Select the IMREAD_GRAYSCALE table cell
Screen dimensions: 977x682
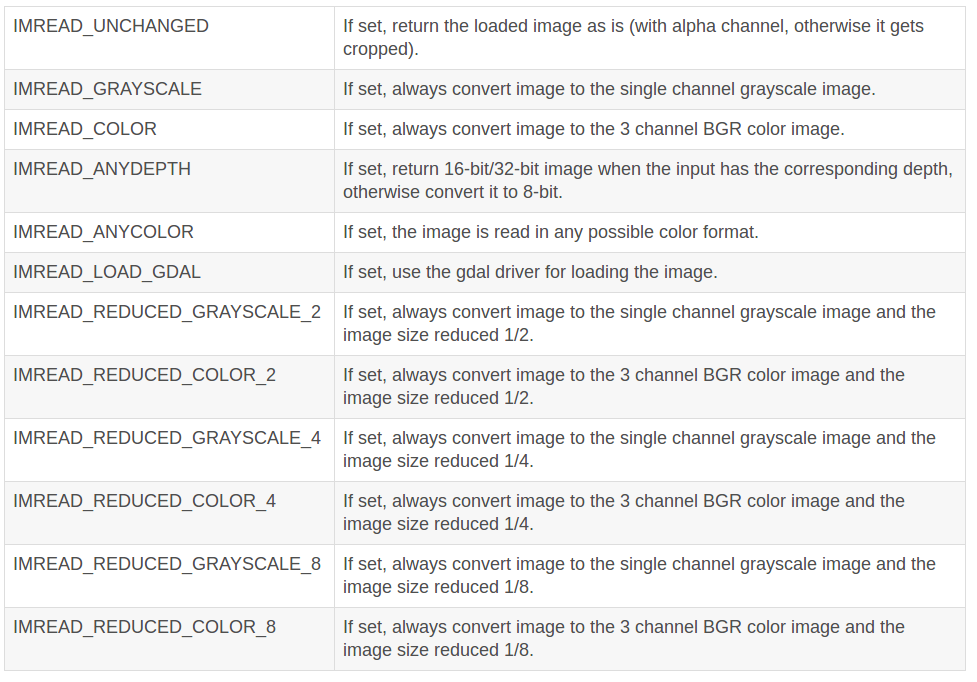[107, 89]
